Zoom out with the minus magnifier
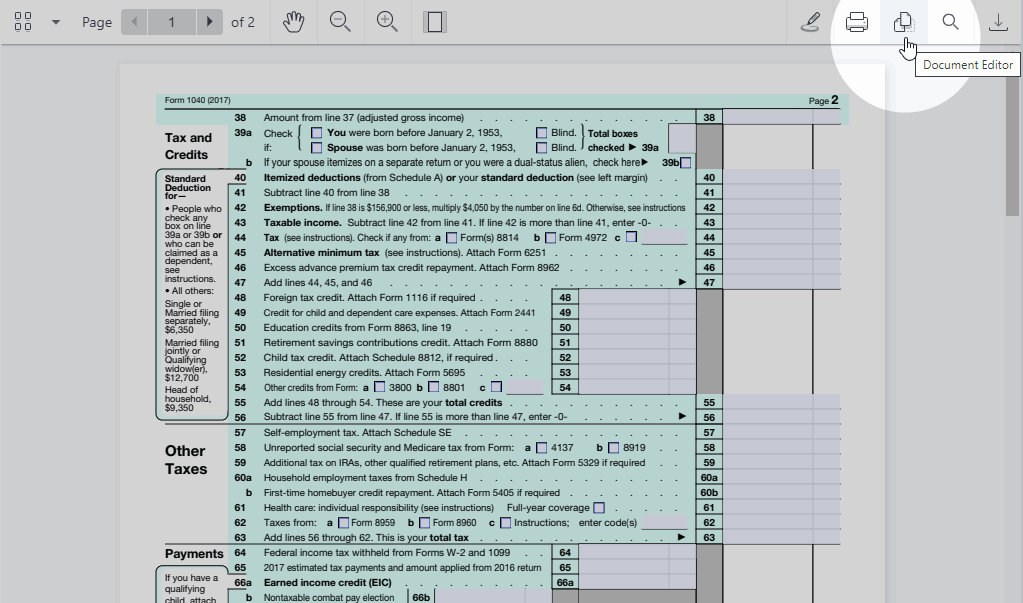Viewport: 1023px width, 603px height. pos(340,22)
